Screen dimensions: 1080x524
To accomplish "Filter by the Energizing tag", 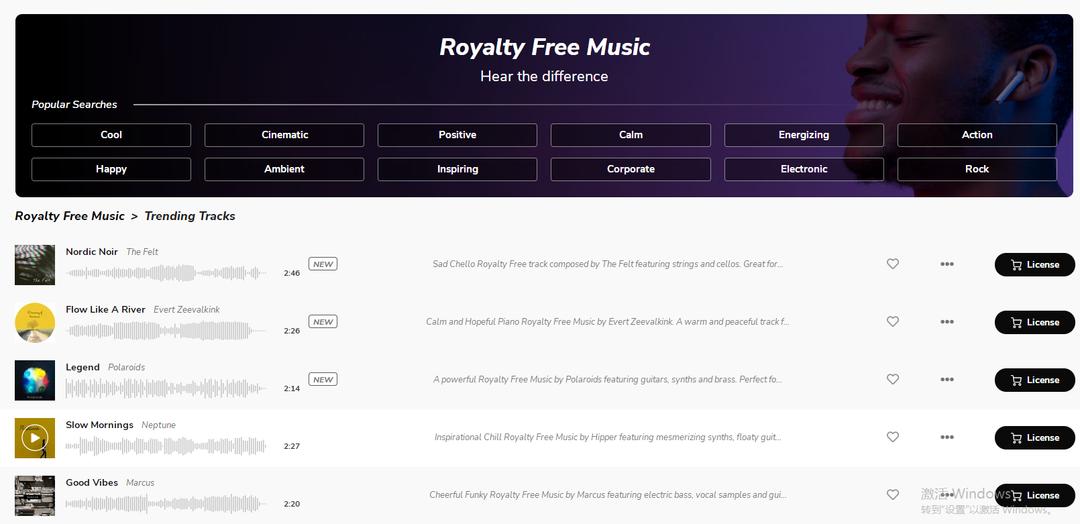I will 804,135.
